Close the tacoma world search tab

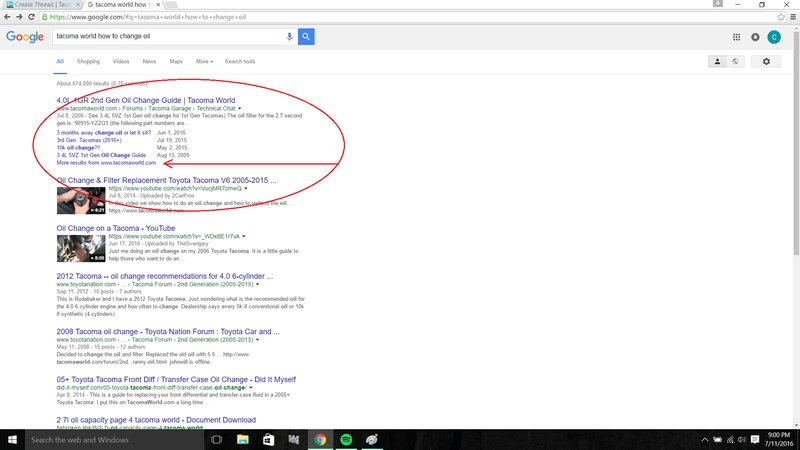pyautogui.click(x=158, y=5)
